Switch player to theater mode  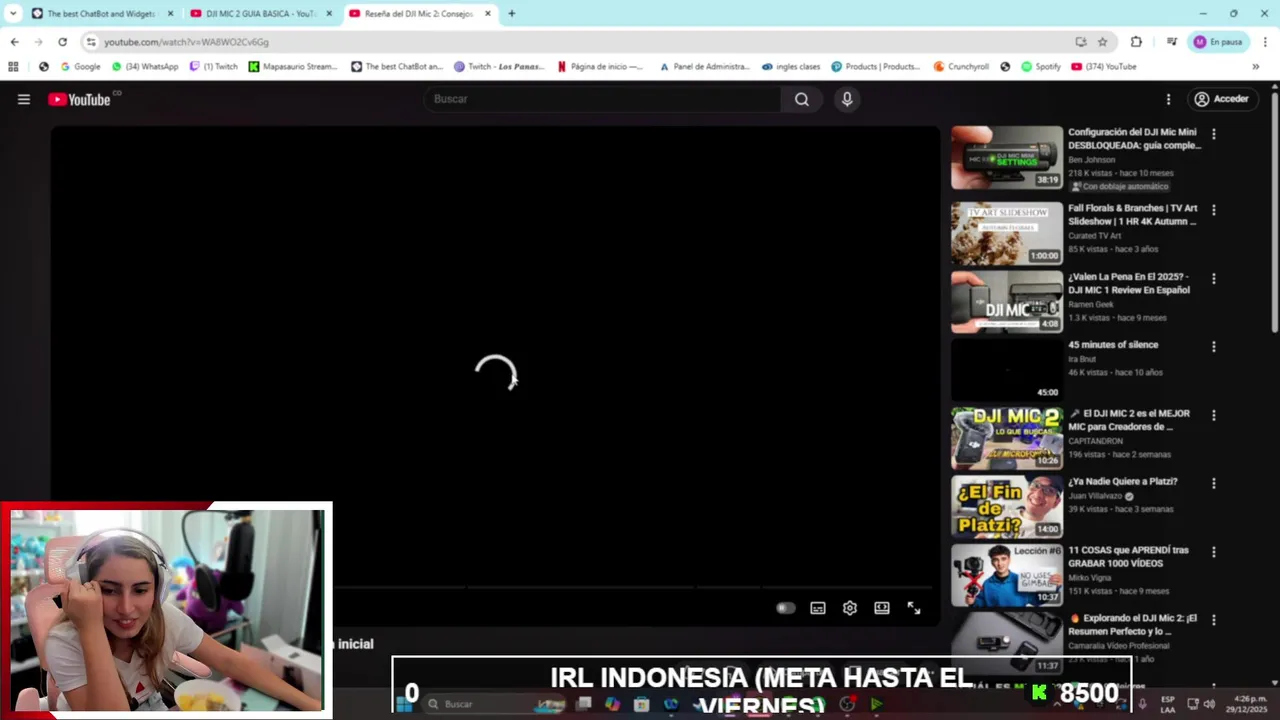click(x=882, y=608)
